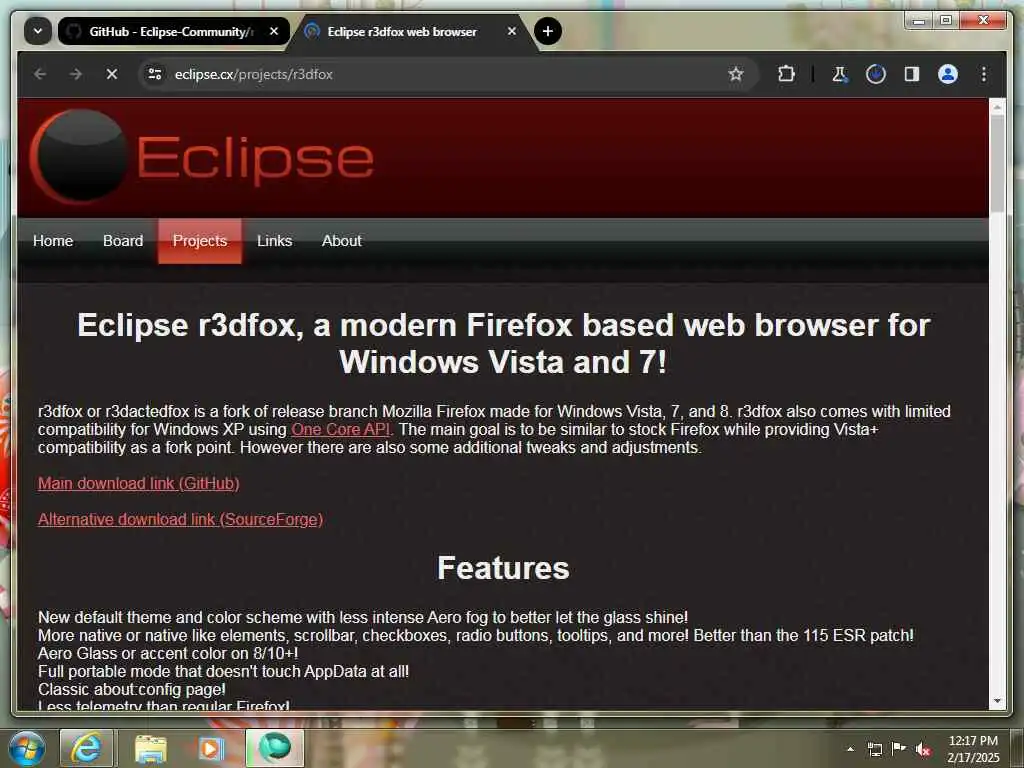Go forward using the forward arrow
This screenshot has width=1024, height=768.
click(x=76, y=74)
